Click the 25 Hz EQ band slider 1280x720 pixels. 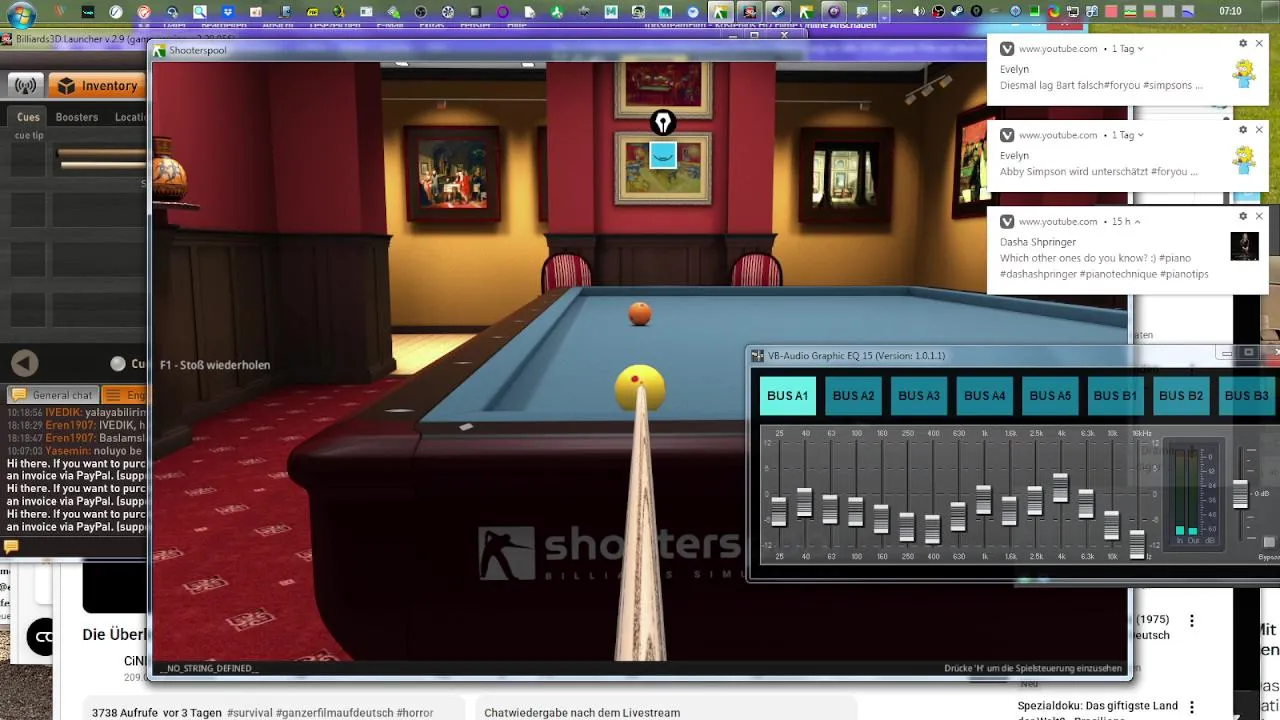click(x=779, y=510)
